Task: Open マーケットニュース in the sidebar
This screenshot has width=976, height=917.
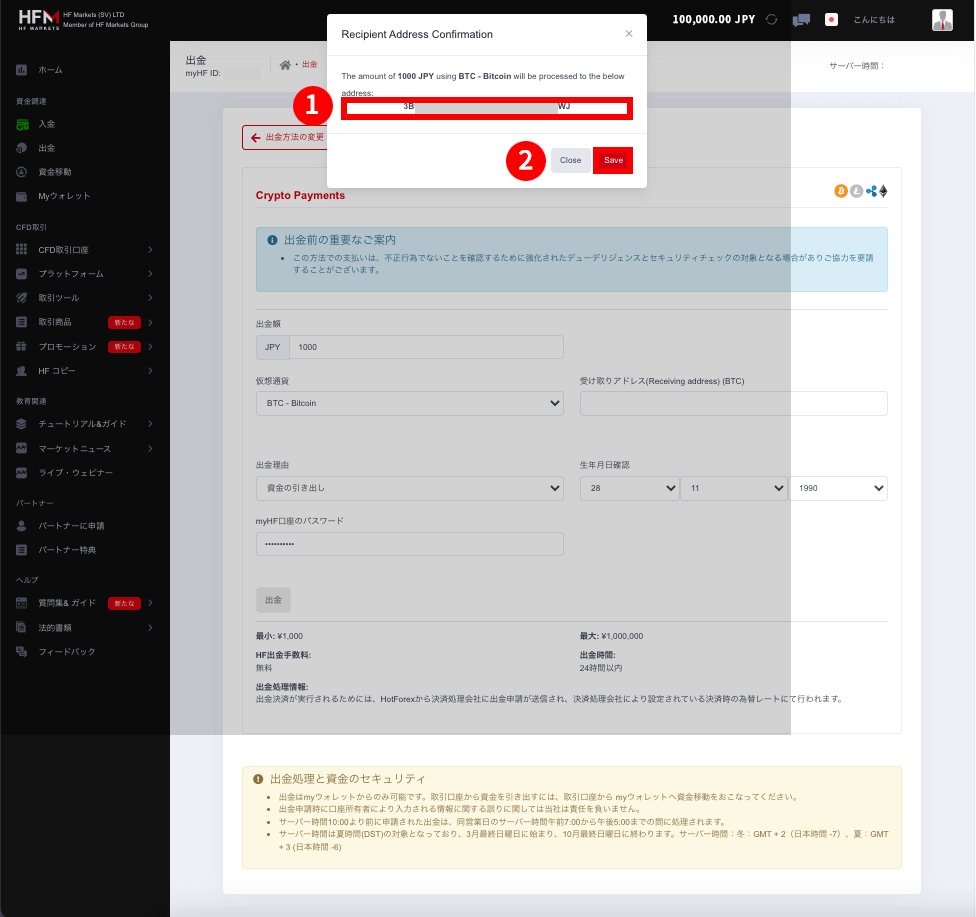Action: 65,451
